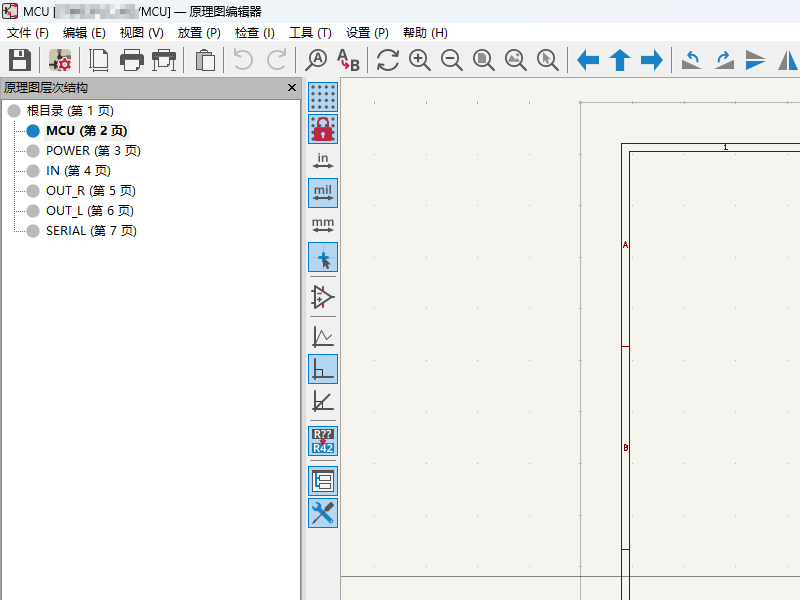Screen dimensions: 800x600
Task: Open the 视图 (V) menu
Action: [x=141, y=33]
